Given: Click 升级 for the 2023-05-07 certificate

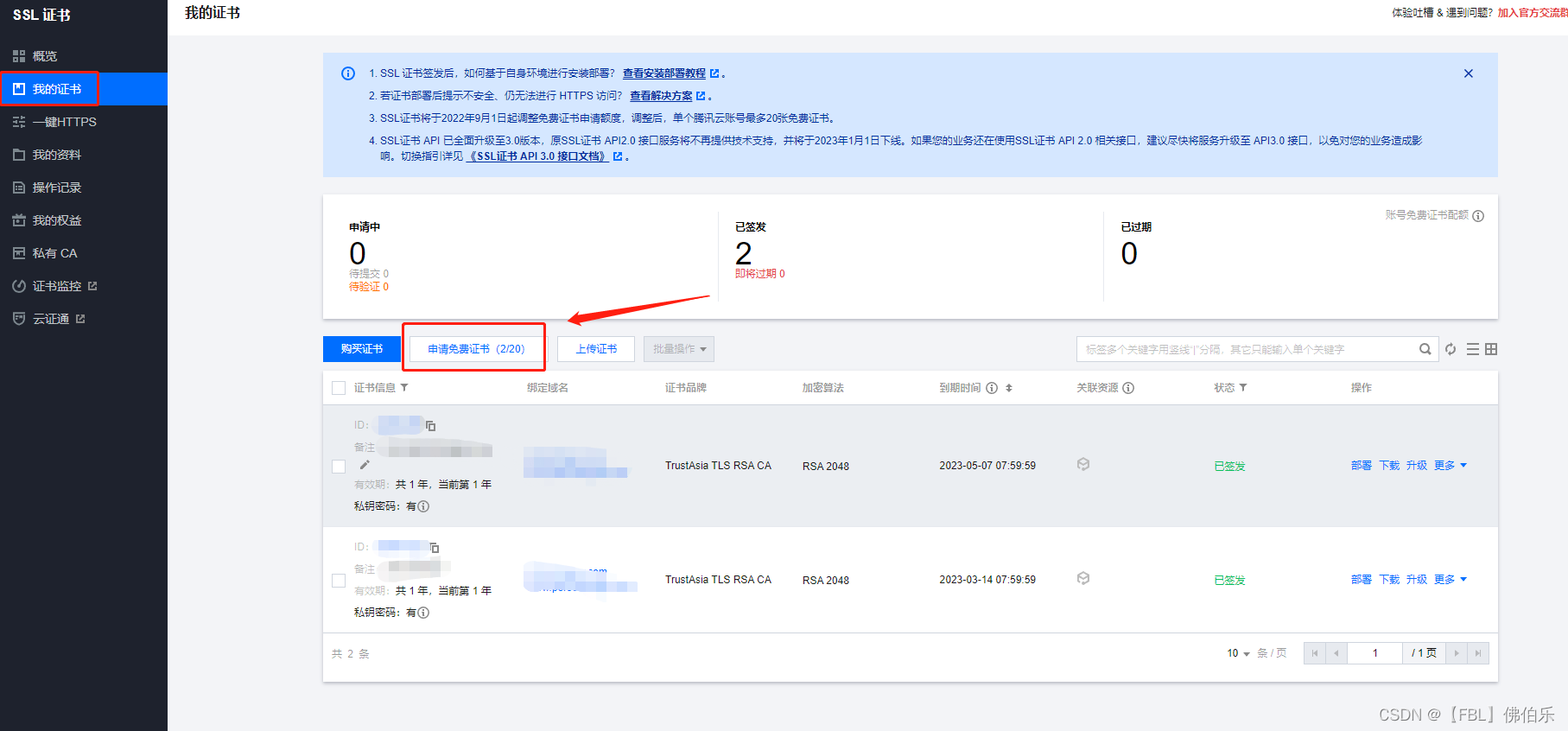Looking at the screenshot, I should (x=1417, y=466).
